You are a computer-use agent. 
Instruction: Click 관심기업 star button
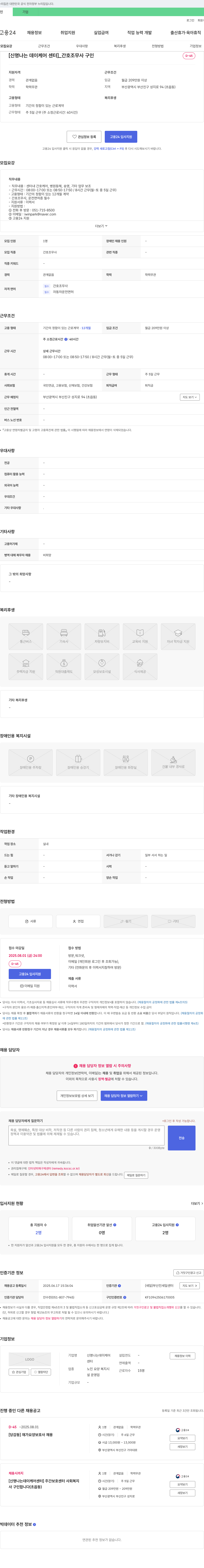(19, 1372)
